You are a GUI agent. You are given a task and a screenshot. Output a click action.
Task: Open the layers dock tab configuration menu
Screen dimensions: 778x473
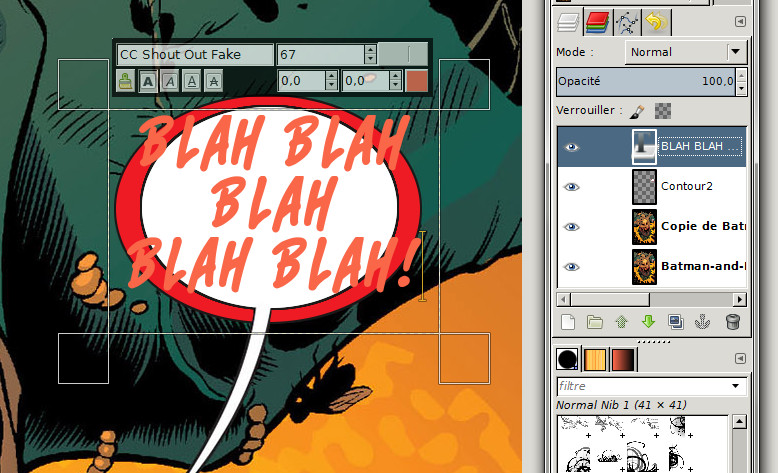(740, 21)
